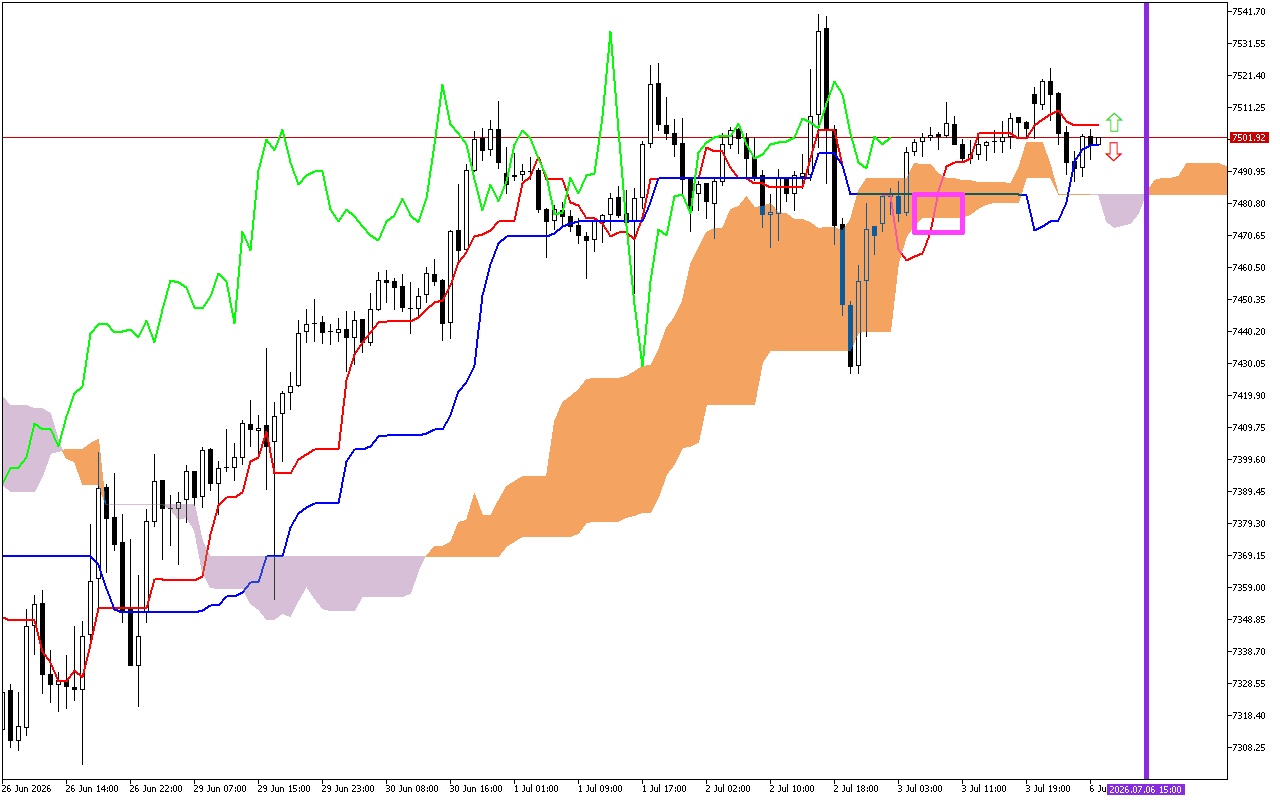The image size is (1280, 800).
Task: Click price axis value 7531.55
Action: (x=1250, y=44)
